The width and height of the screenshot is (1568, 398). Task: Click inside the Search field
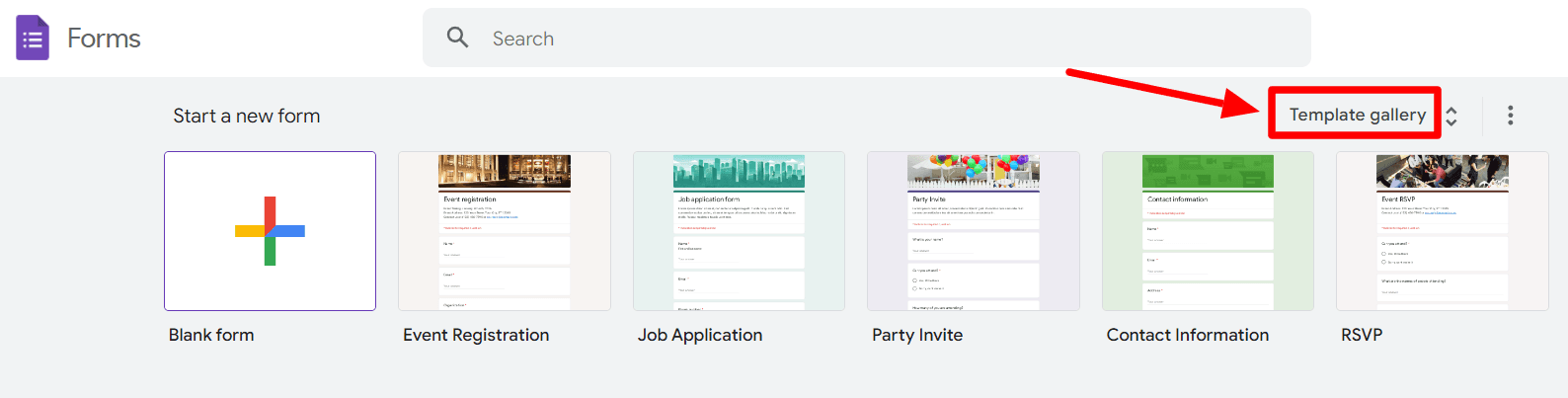tap(867, 38)
